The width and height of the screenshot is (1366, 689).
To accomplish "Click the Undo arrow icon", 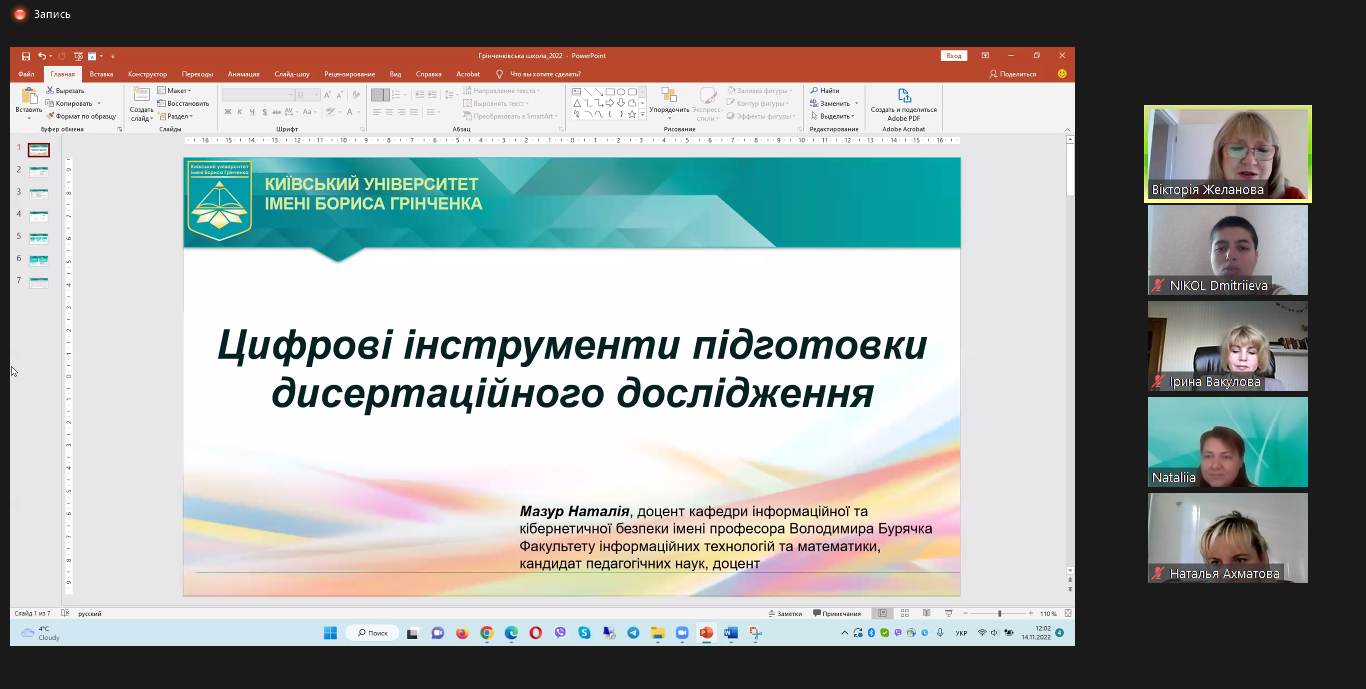I will (x=41, y=56).
